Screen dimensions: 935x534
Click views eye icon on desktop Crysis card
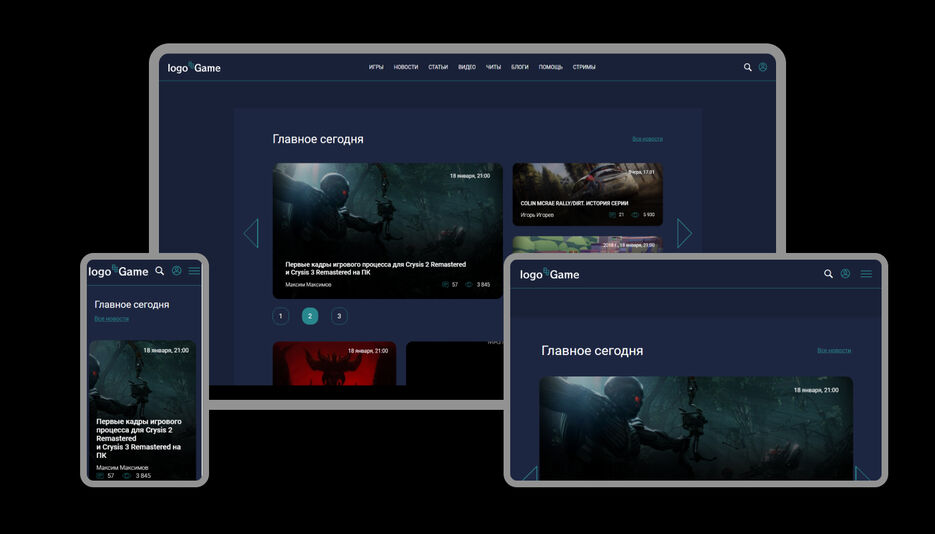[x=468, y=285]
